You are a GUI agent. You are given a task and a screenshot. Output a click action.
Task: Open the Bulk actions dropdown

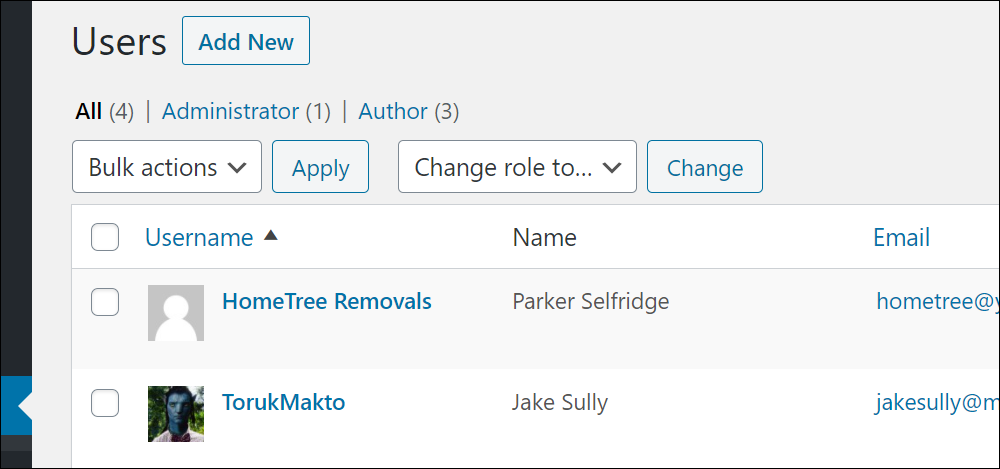click(x=167, y=167)
